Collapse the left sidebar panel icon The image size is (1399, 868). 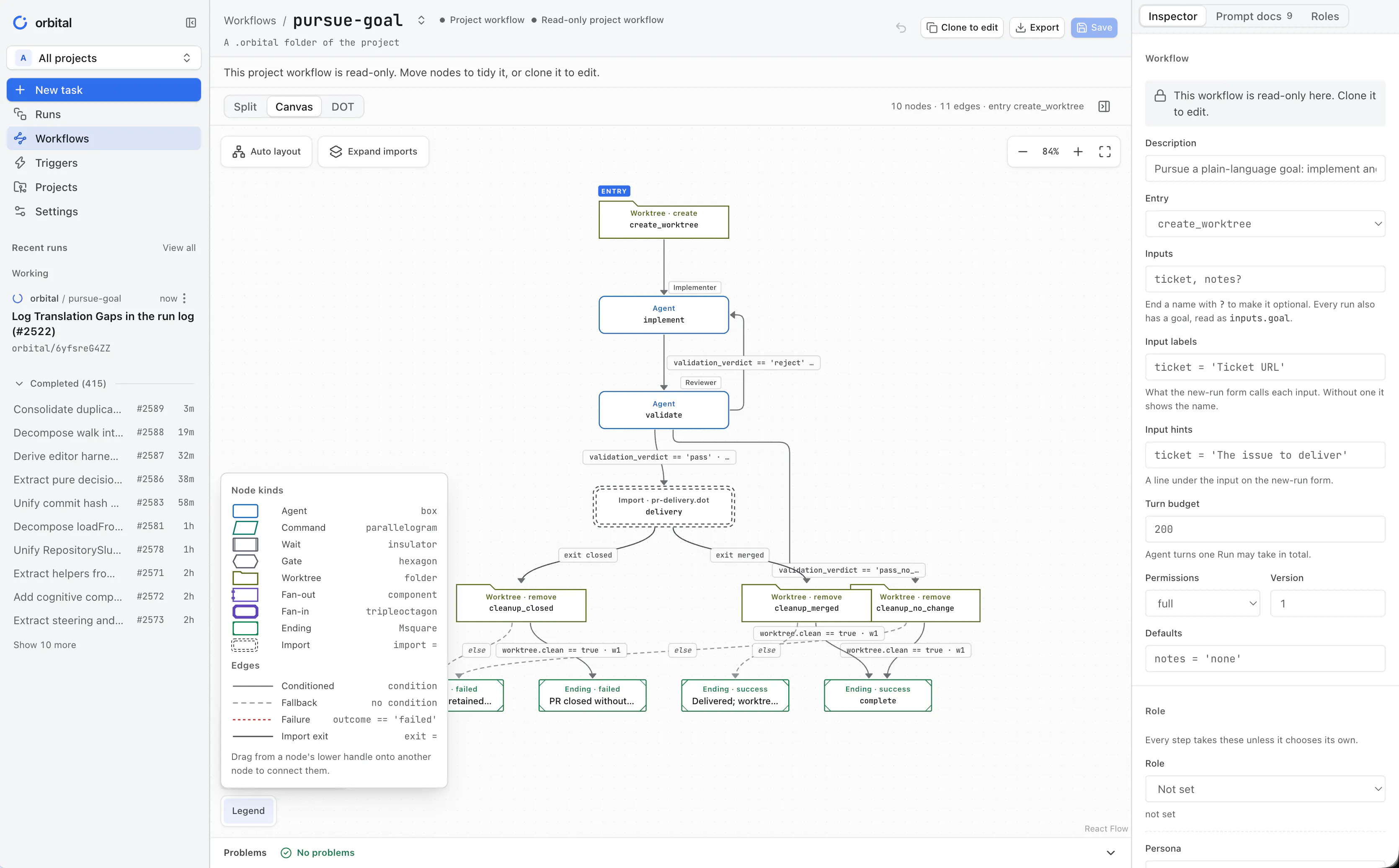[191, 23]
